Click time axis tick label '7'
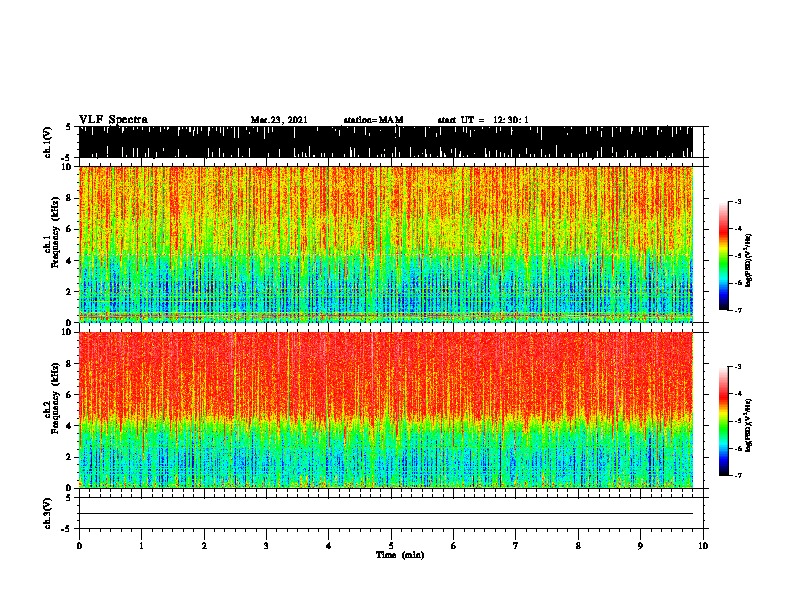This screenshot has height=612, width=792. (x=516, y=546)
